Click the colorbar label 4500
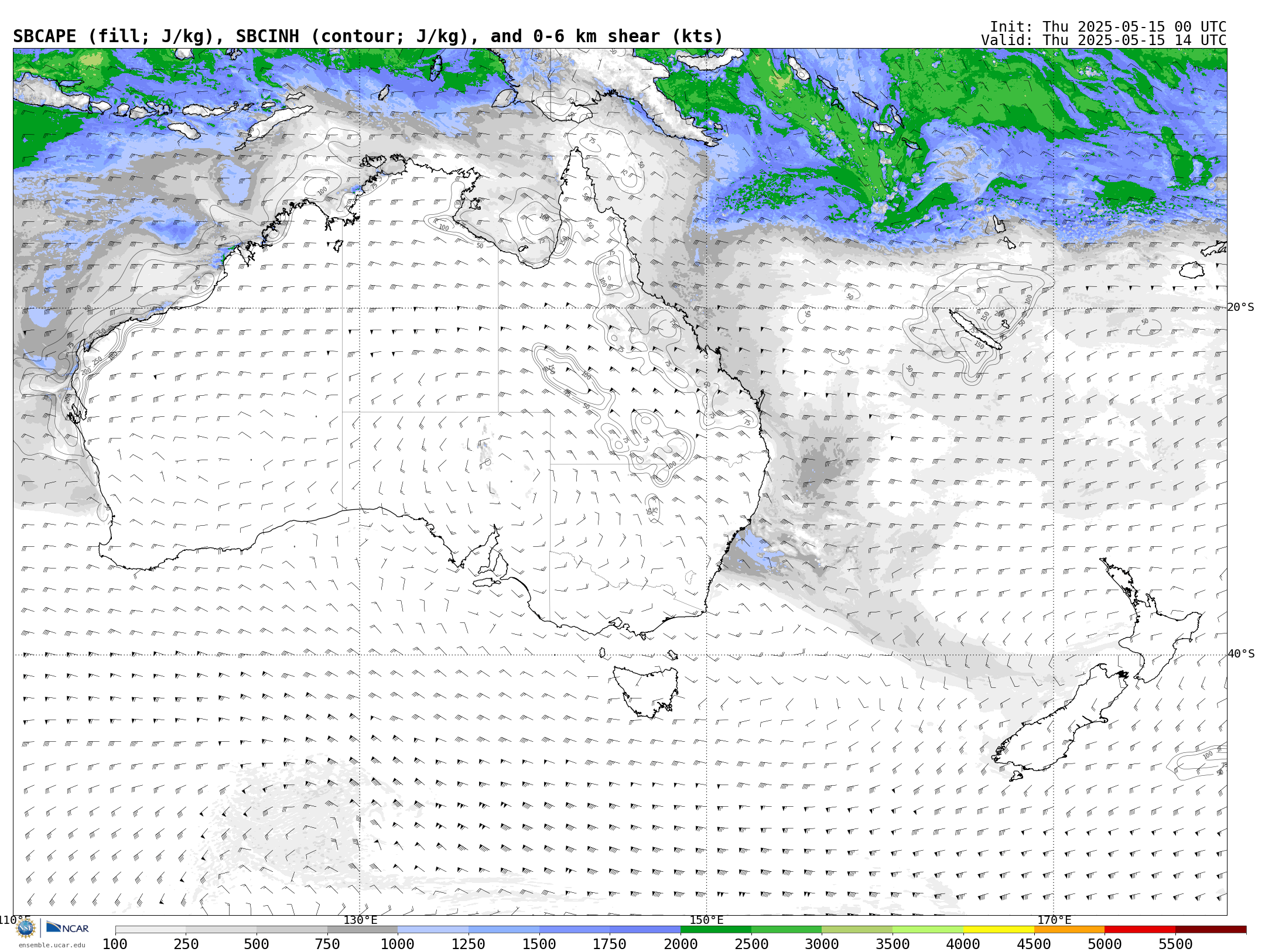The image size is (1265, 952). tap(1034, 944)
